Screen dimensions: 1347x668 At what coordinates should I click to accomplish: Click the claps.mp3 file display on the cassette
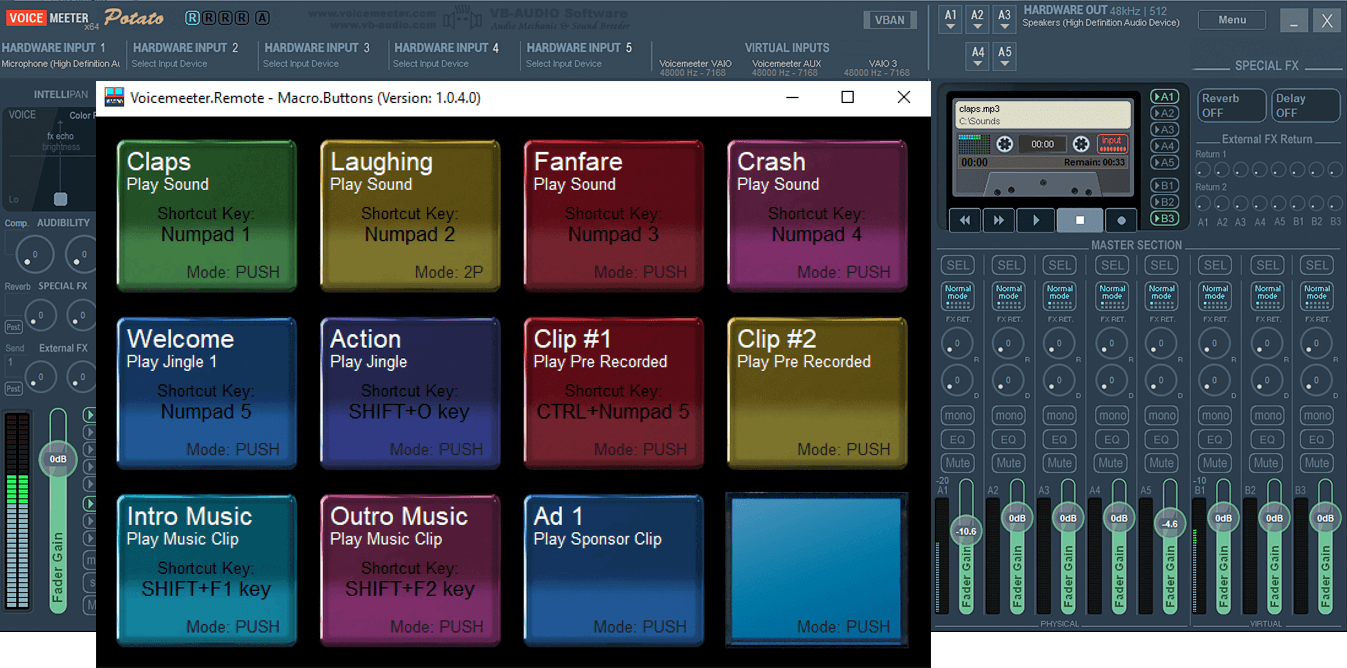(x=1043, y=114)
